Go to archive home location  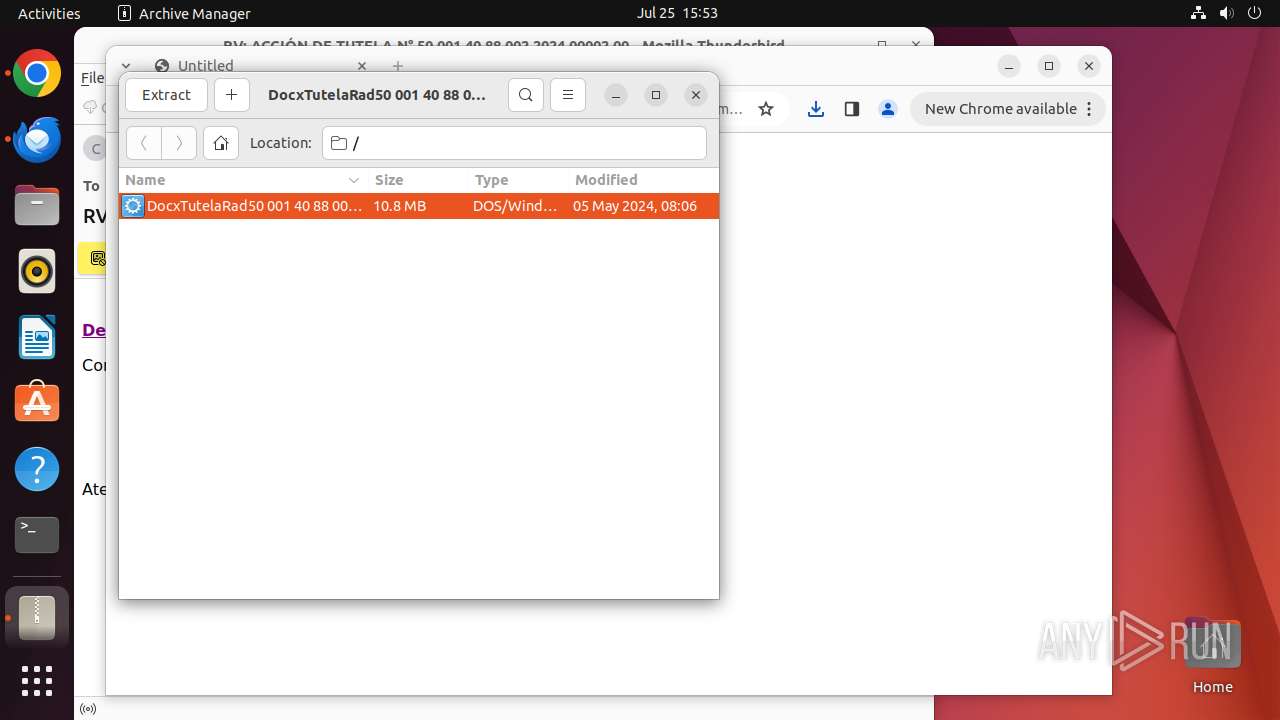click(221, 143)
